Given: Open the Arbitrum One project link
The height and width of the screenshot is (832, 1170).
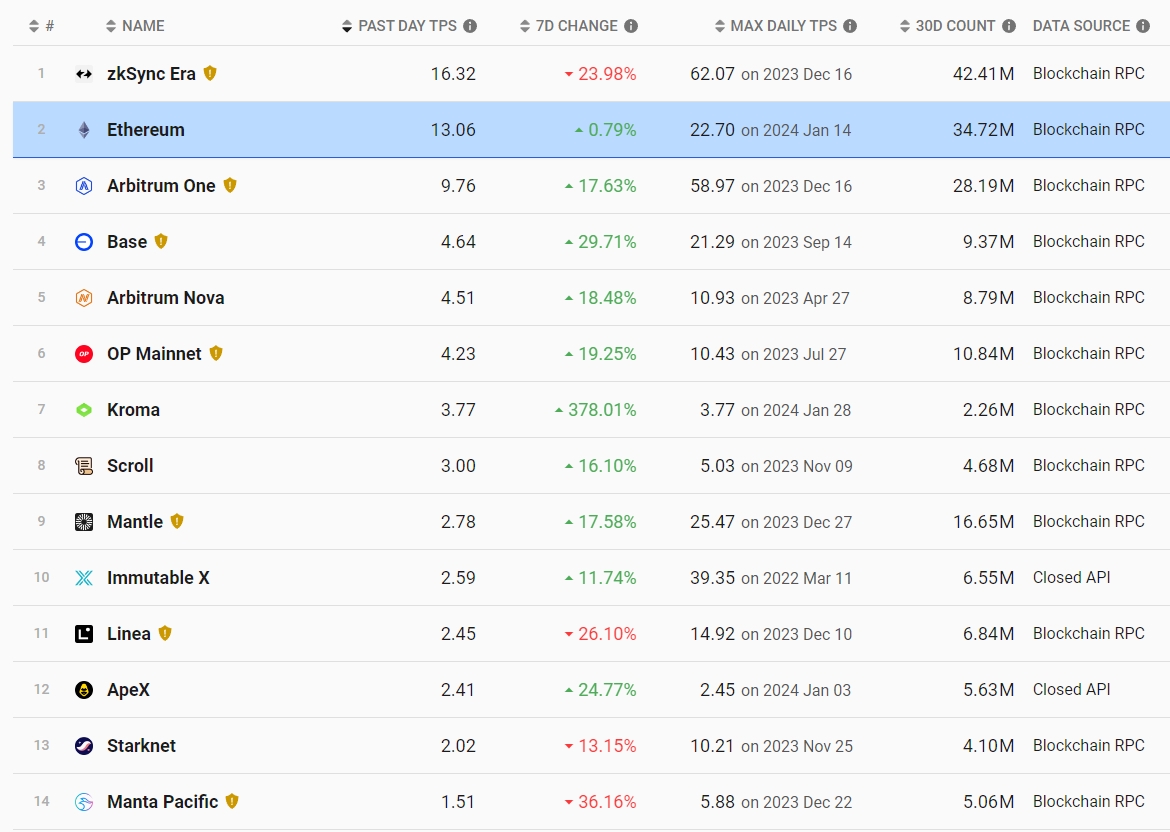Looking at the screenshot, I should point(161,186).
